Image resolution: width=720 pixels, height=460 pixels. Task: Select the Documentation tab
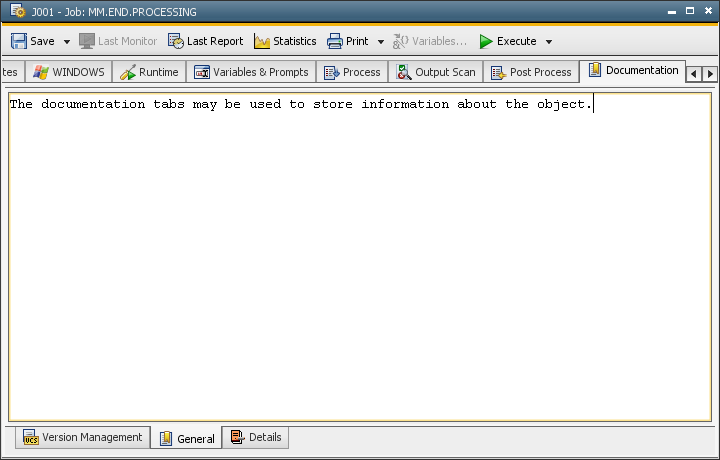(x=633, y=71)
